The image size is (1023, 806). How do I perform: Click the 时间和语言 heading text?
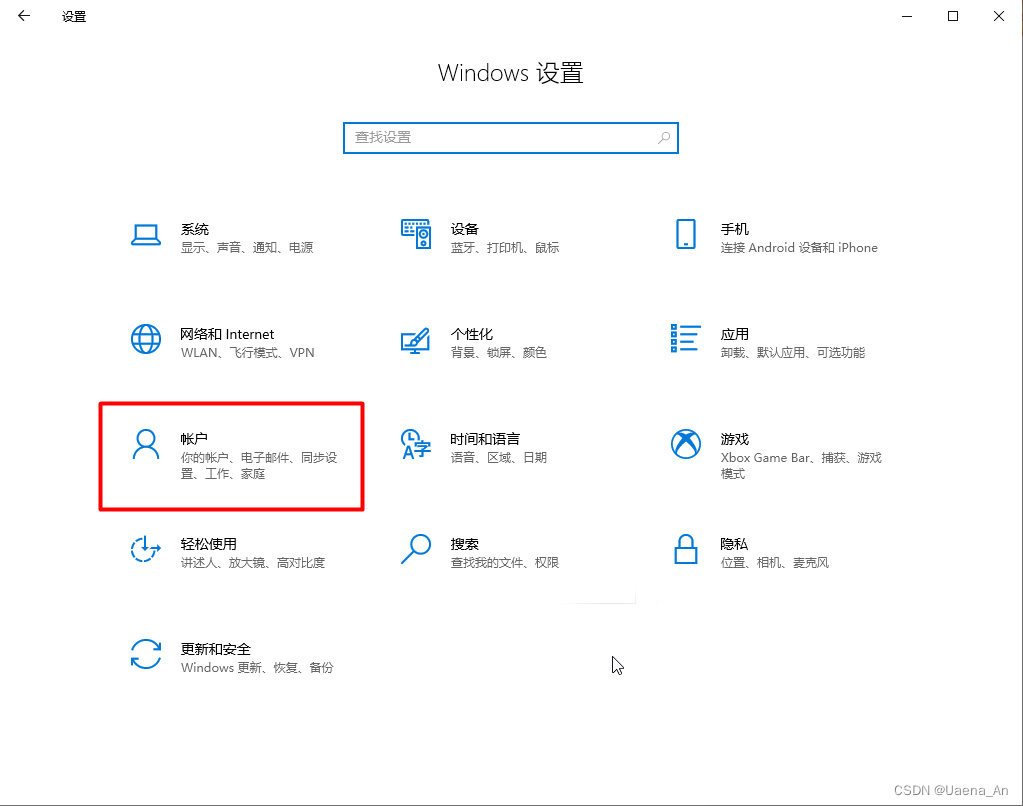(x=485, y=439)
